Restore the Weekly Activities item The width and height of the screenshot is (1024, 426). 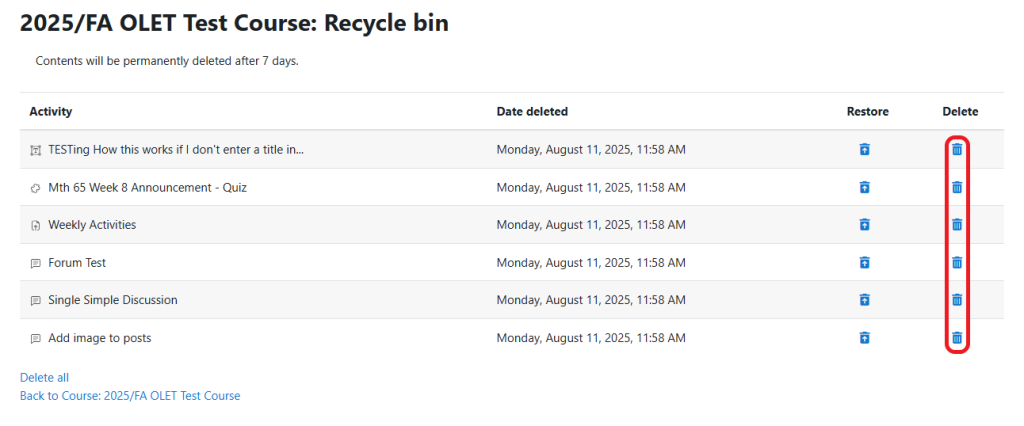click(865, 225)
